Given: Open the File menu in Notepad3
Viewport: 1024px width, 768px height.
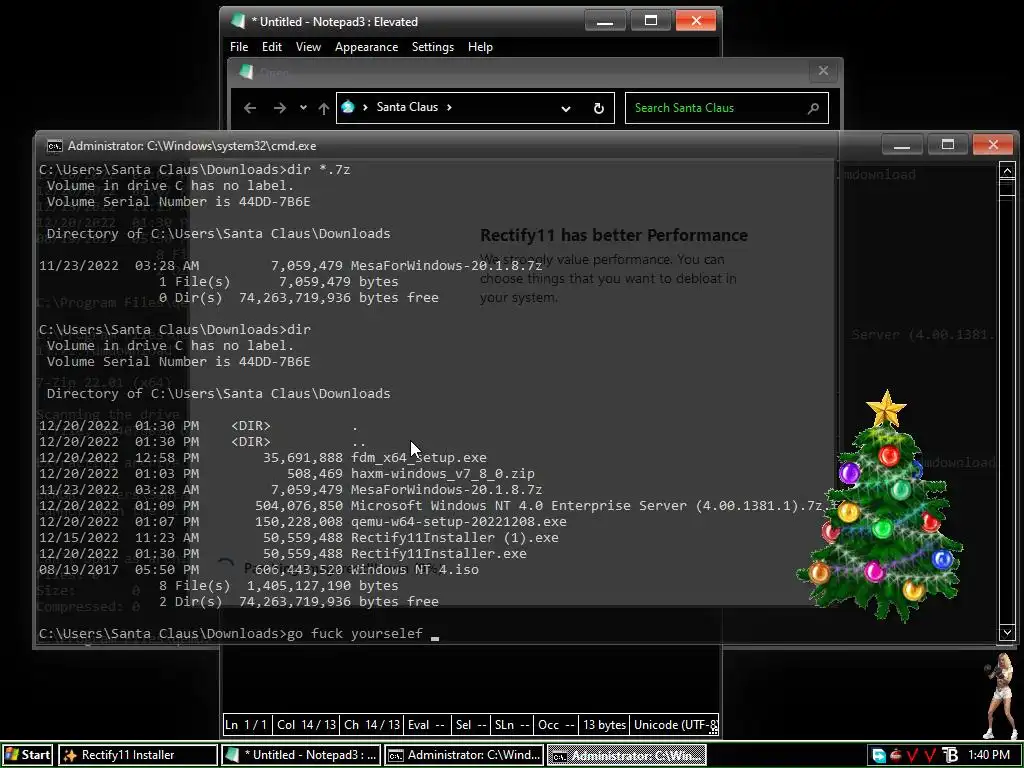Looking at the screenshot, I should pos(238,47).
